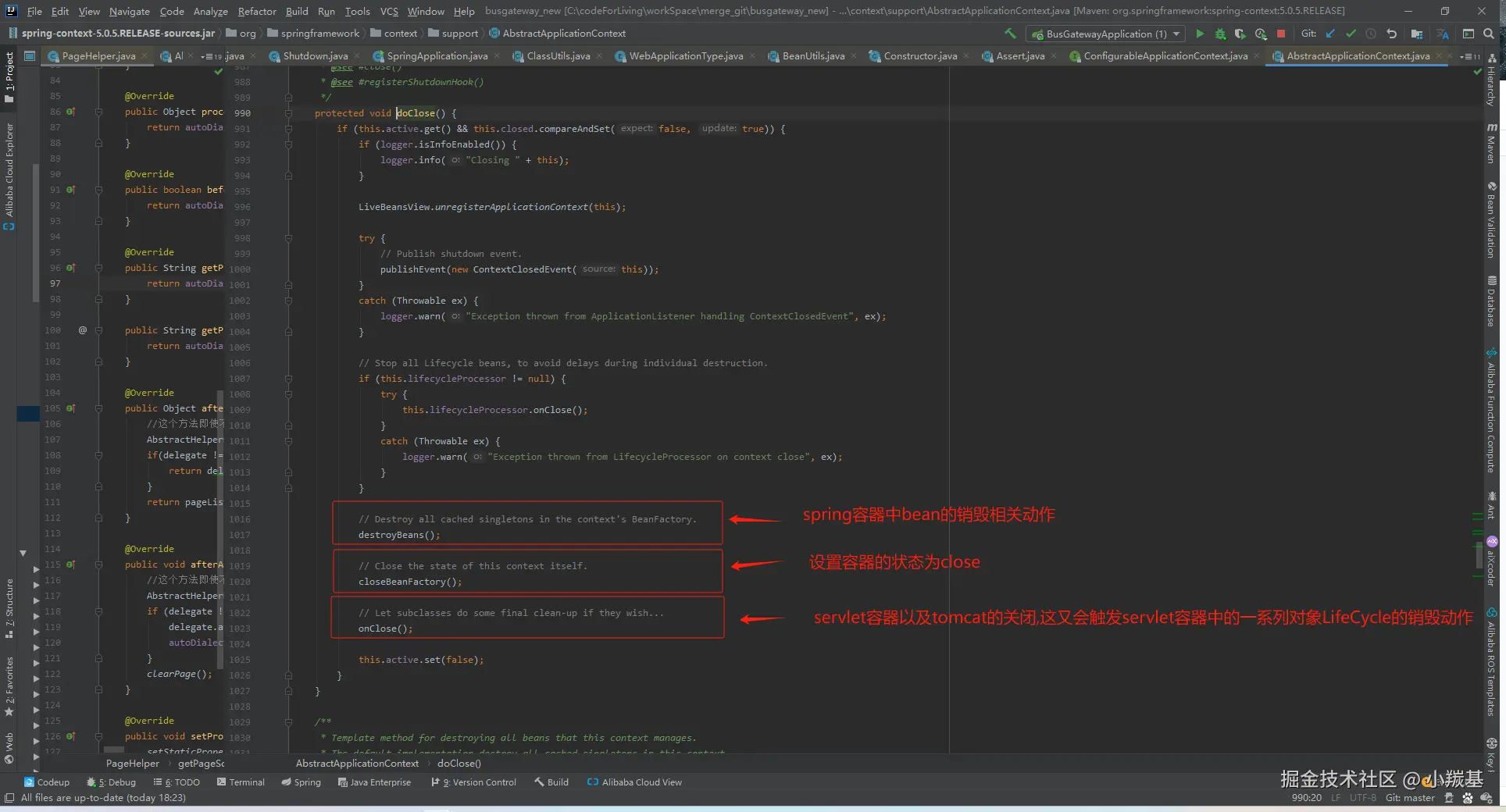Switch to the SpringApplication.java tab

coord(437,56)
